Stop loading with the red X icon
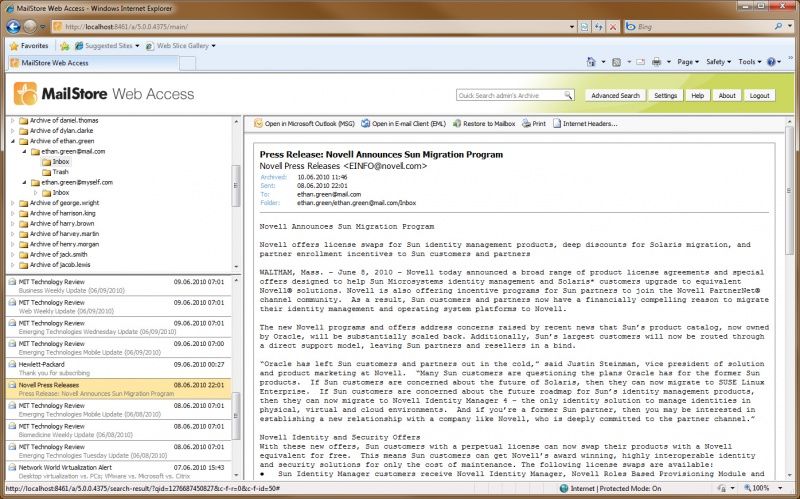The image size is (800, 499). 613,27
